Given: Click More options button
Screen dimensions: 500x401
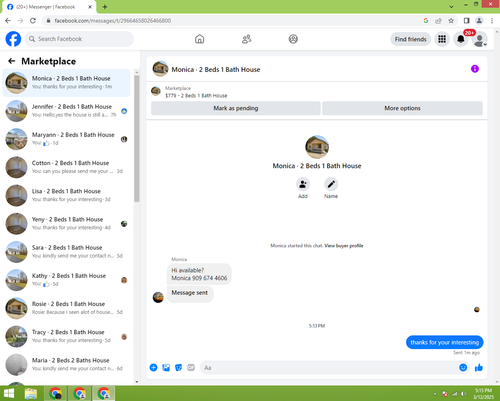Looking at the screenshot, I should click(x=402, y=108).
